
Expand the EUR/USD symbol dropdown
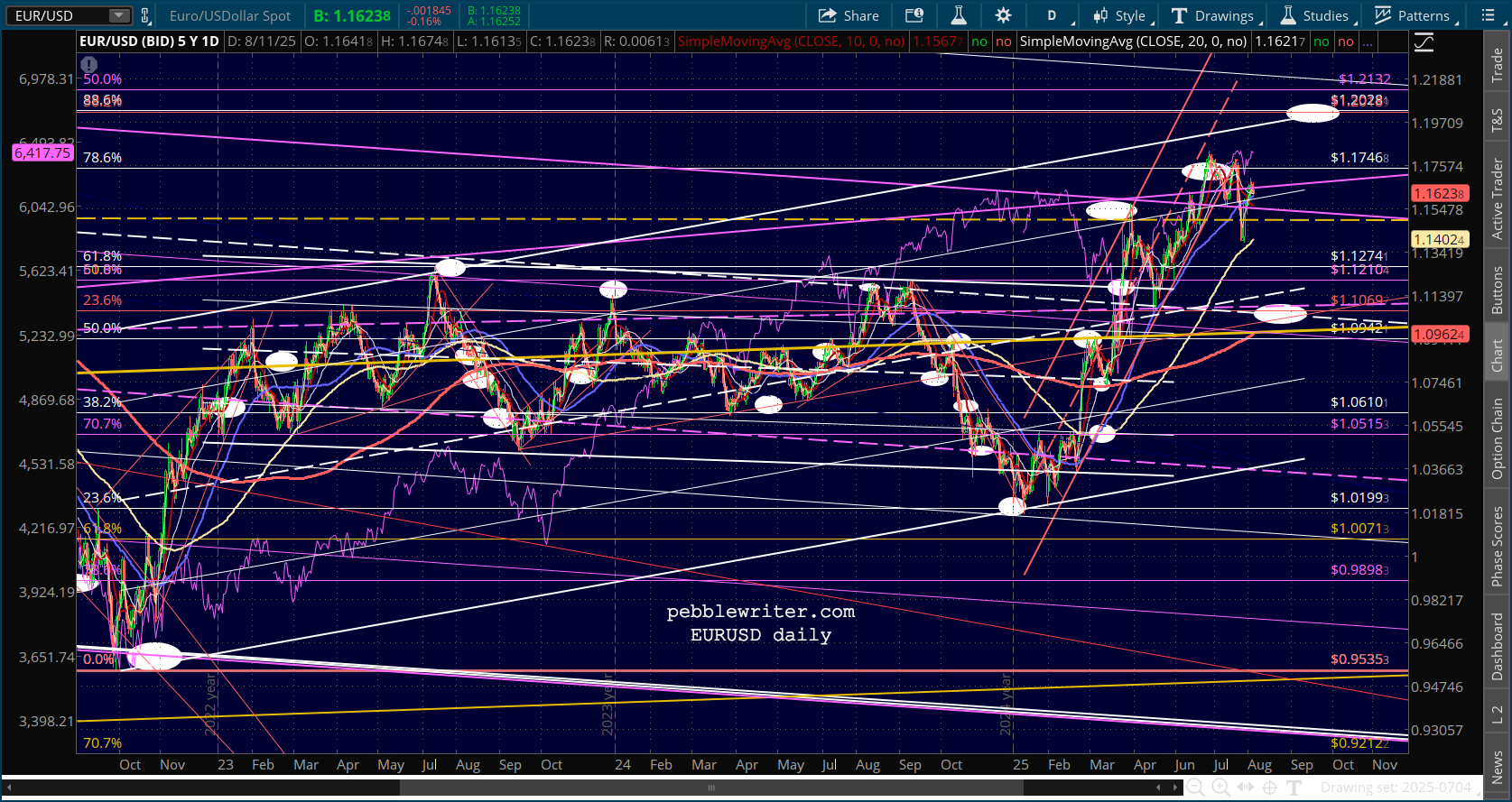[119, 15]
